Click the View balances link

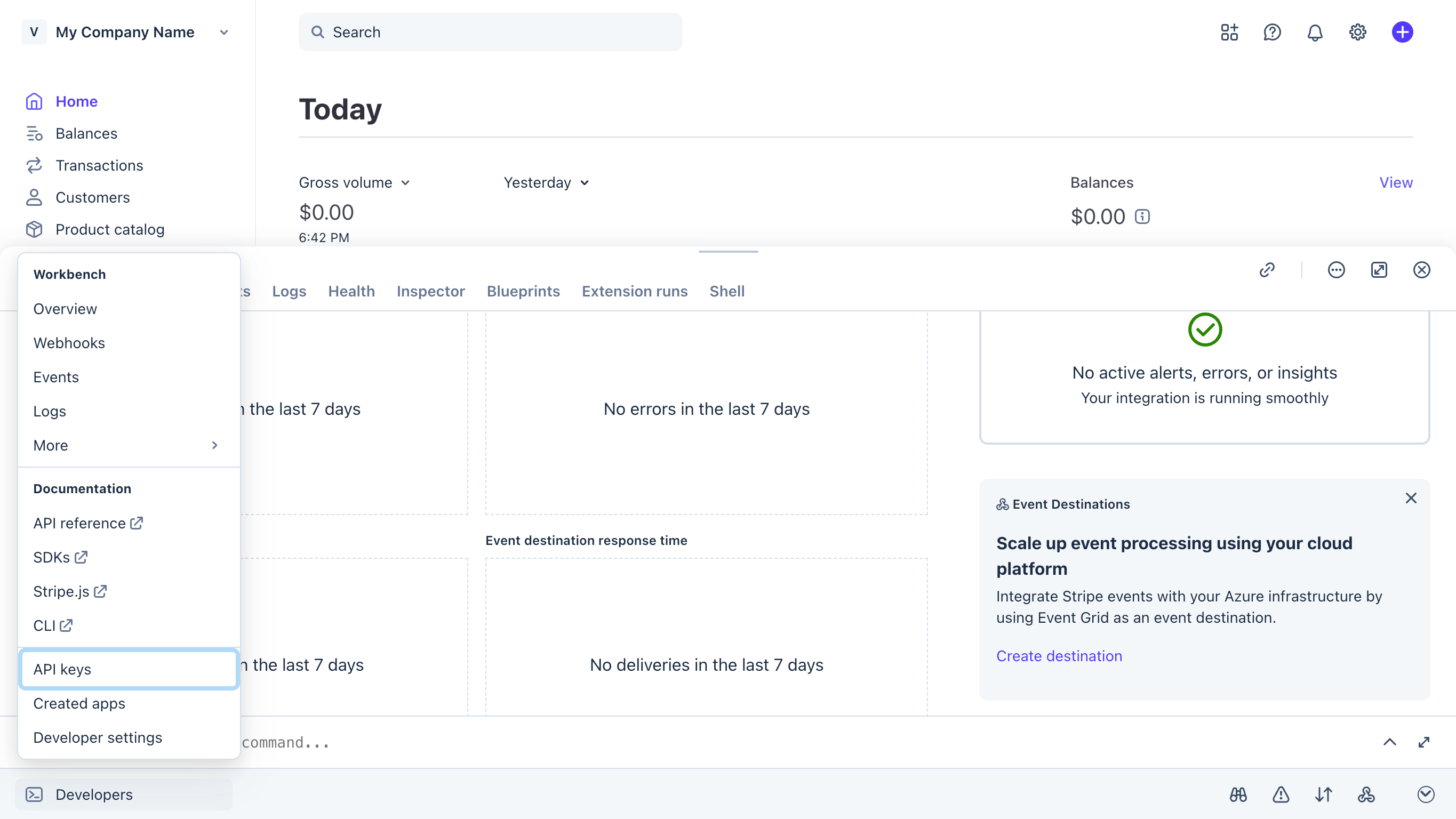tap(1396, 182)
